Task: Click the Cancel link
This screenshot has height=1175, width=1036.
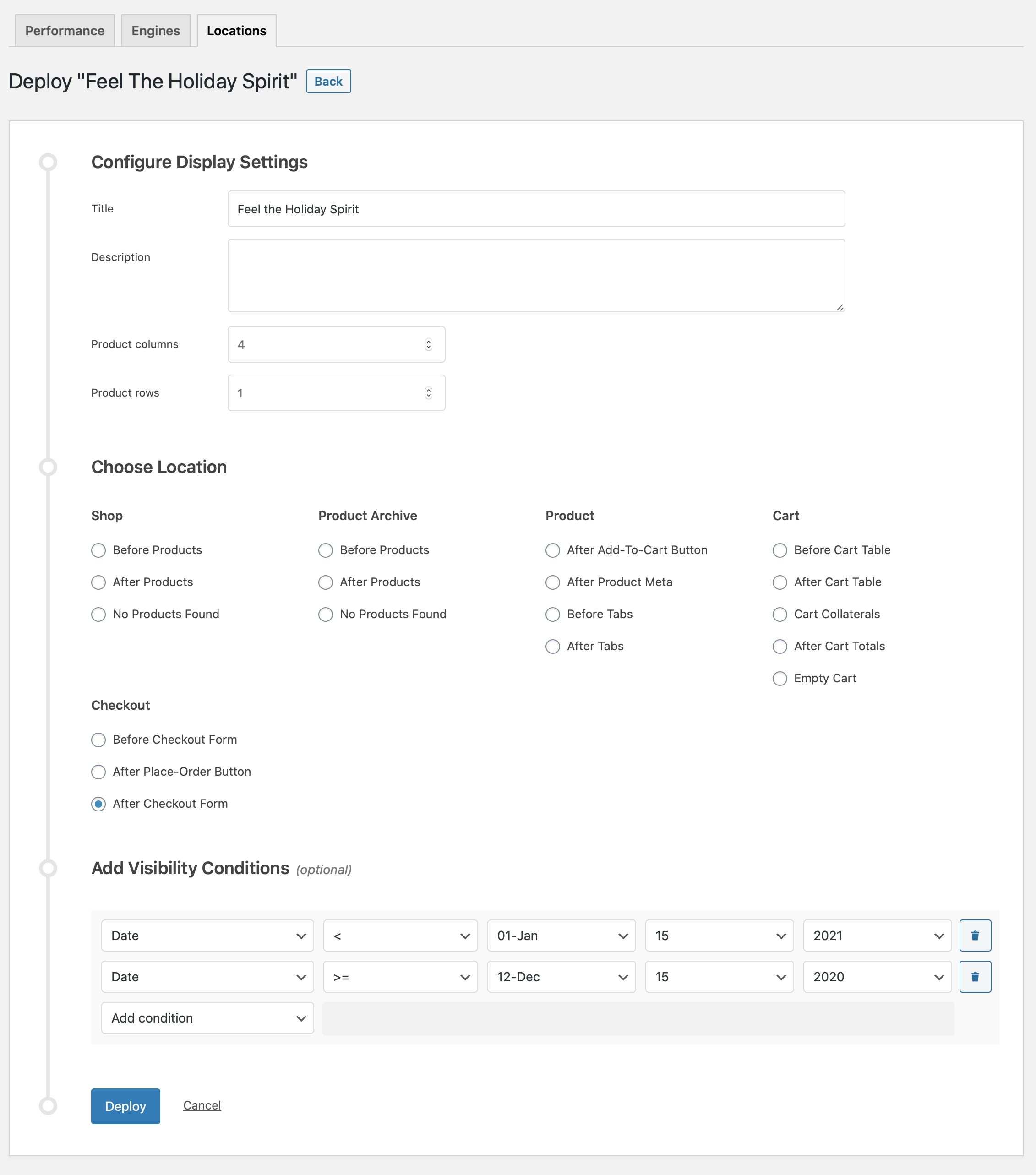Action: pos(202,1105)
